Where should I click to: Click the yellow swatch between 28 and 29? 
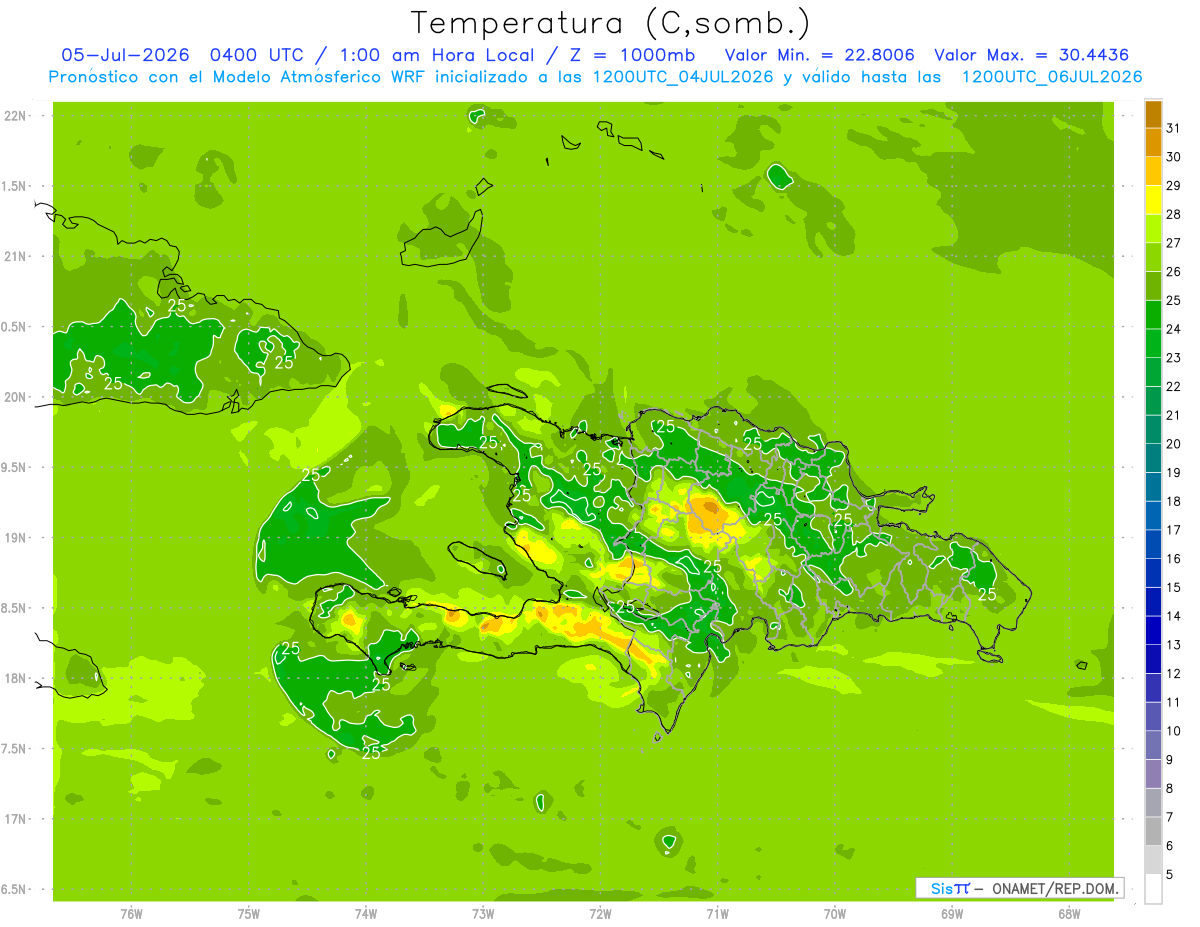click(1153, 200)
